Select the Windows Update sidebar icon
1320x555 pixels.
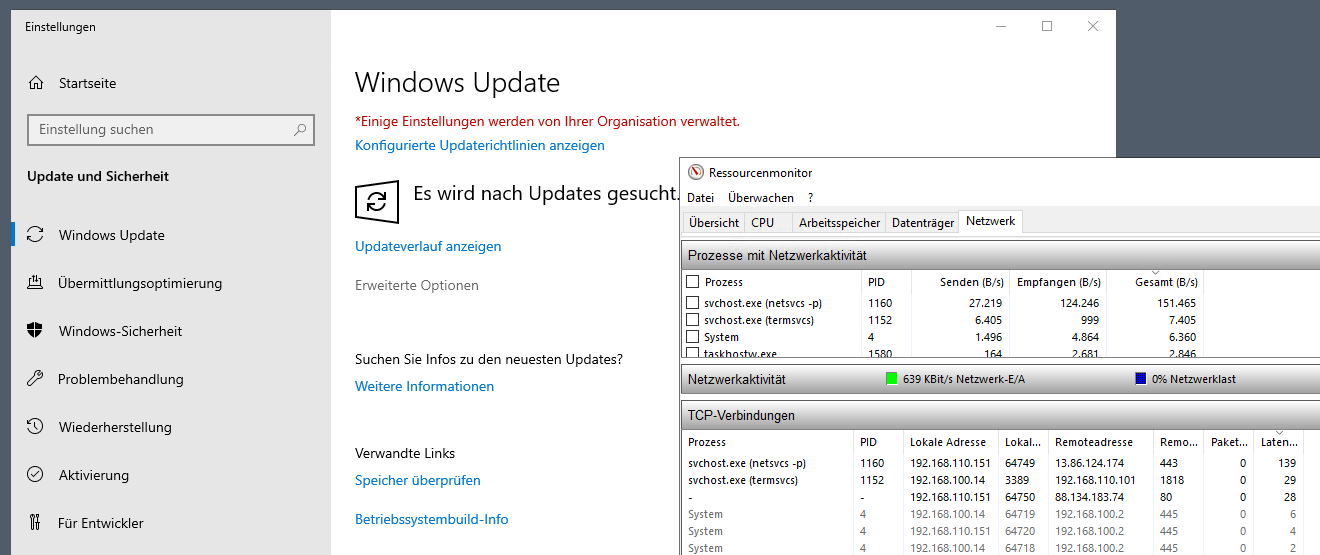35,235
